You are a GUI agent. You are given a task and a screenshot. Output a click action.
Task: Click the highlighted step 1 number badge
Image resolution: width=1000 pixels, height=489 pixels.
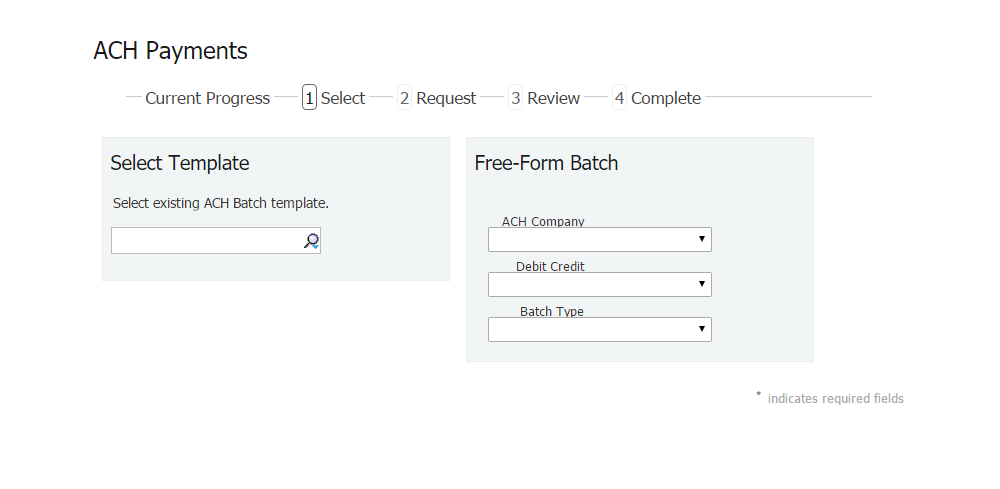(x=309, y=98)
